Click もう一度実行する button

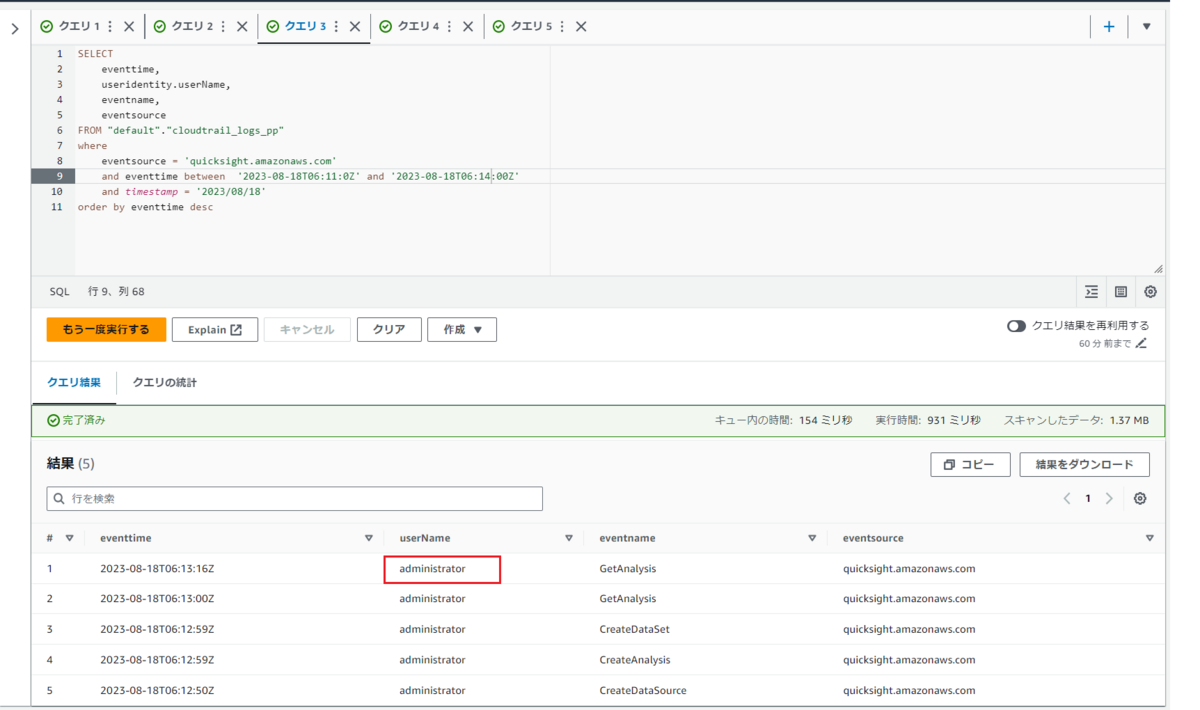[x=106, y=329]
